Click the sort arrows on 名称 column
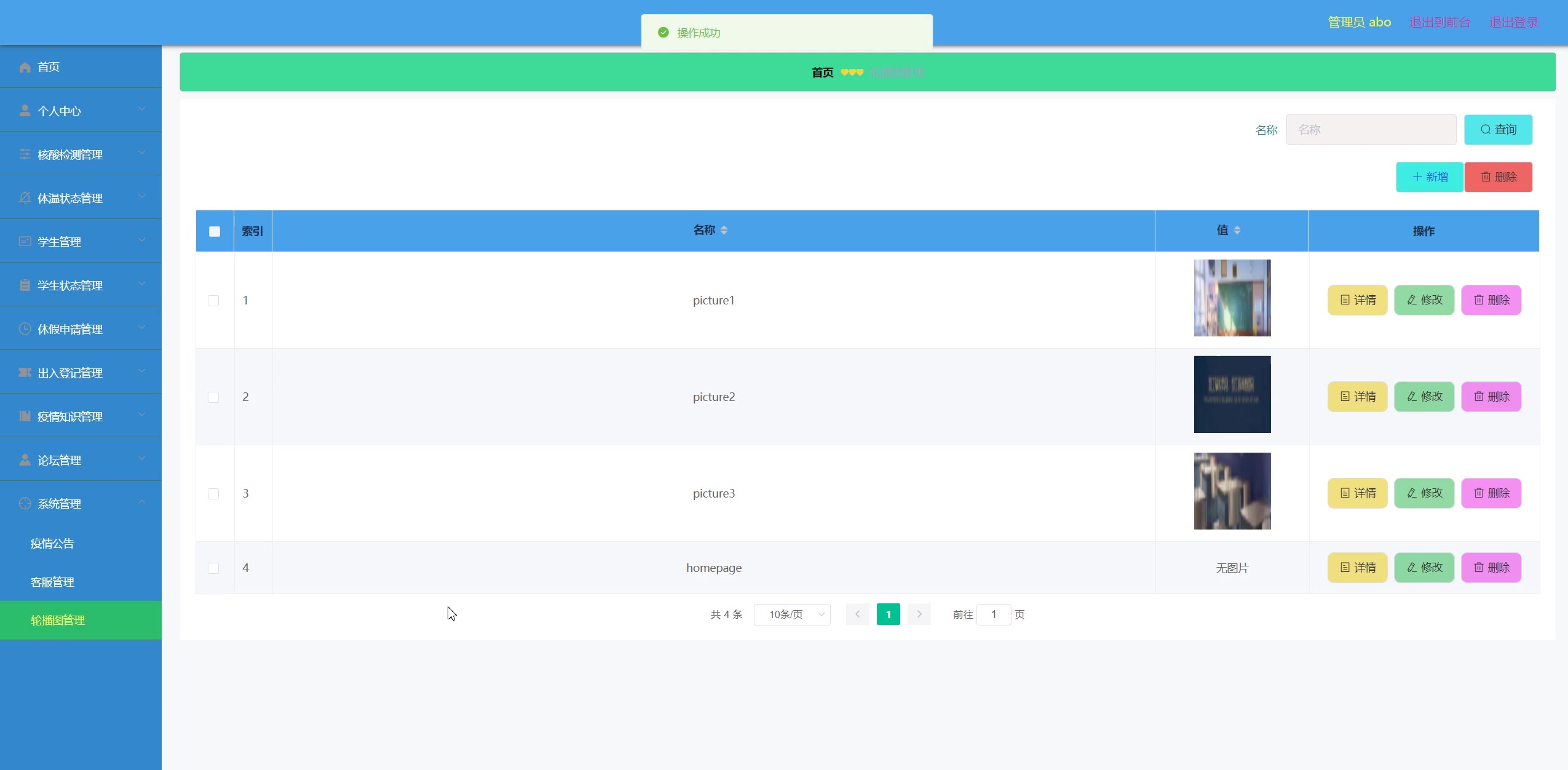 tap(724, 230)
